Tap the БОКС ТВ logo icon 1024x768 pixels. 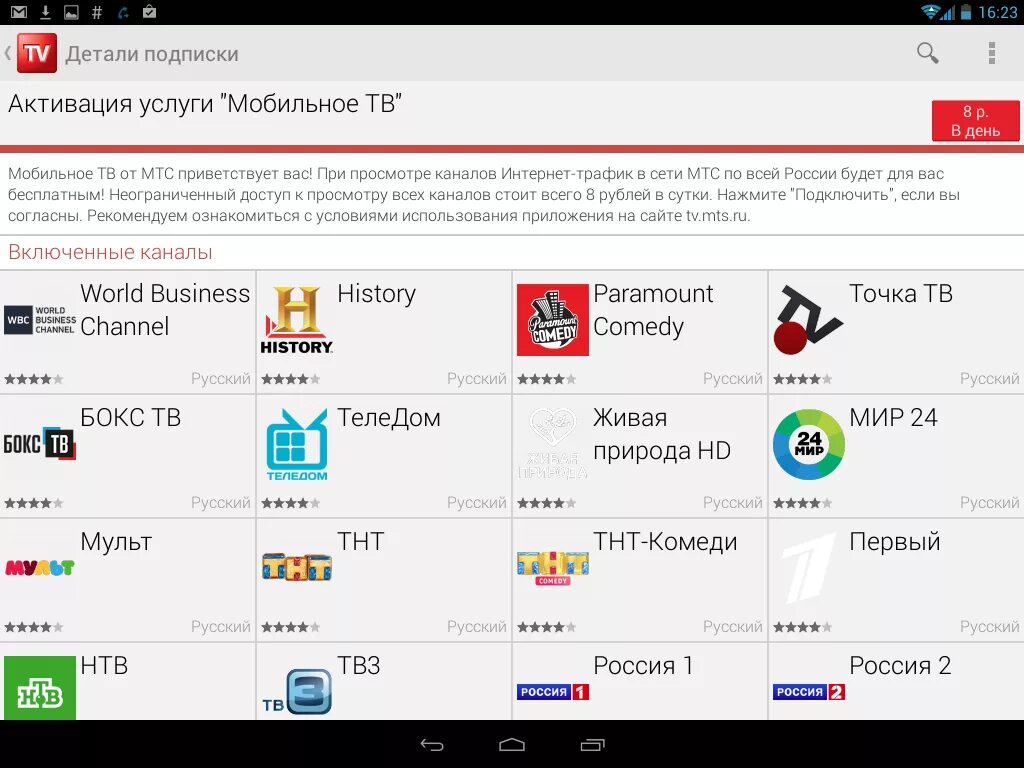pos(40,443)
